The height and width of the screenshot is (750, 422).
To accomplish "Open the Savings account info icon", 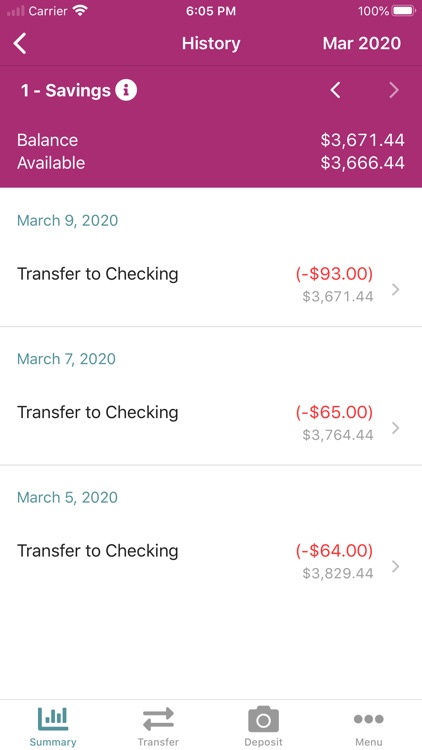I will (126, 90).
